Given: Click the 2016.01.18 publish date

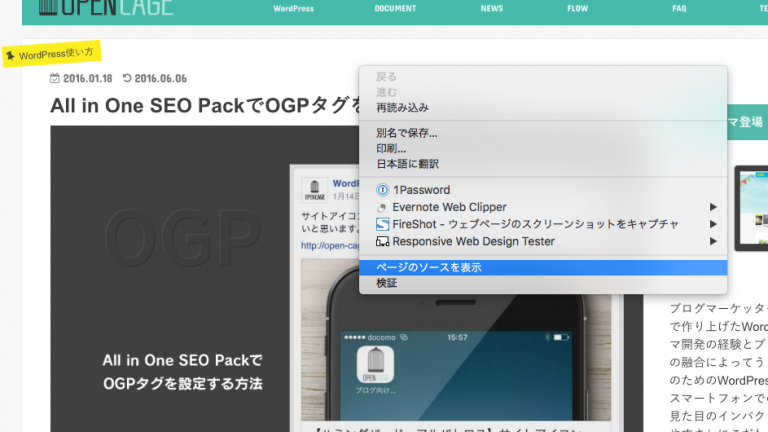Looking at the screenshot, I should 88,78.
